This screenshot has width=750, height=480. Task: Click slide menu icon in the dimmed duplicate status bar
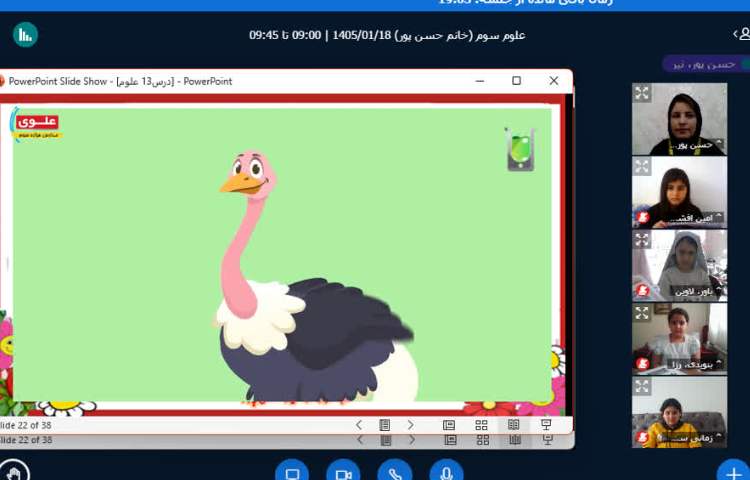(x=386, y=440)
